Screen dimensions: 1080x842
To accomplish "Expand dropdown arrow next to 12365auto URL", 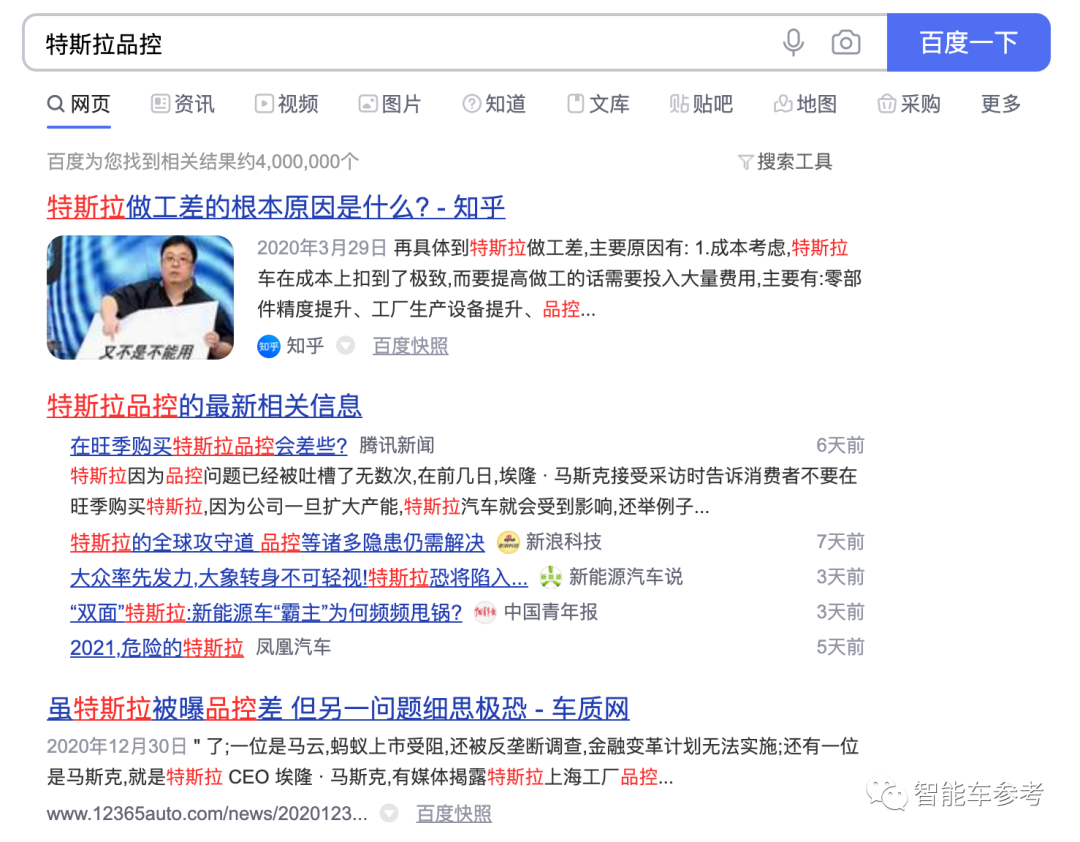I will click(x=389, y=813).
